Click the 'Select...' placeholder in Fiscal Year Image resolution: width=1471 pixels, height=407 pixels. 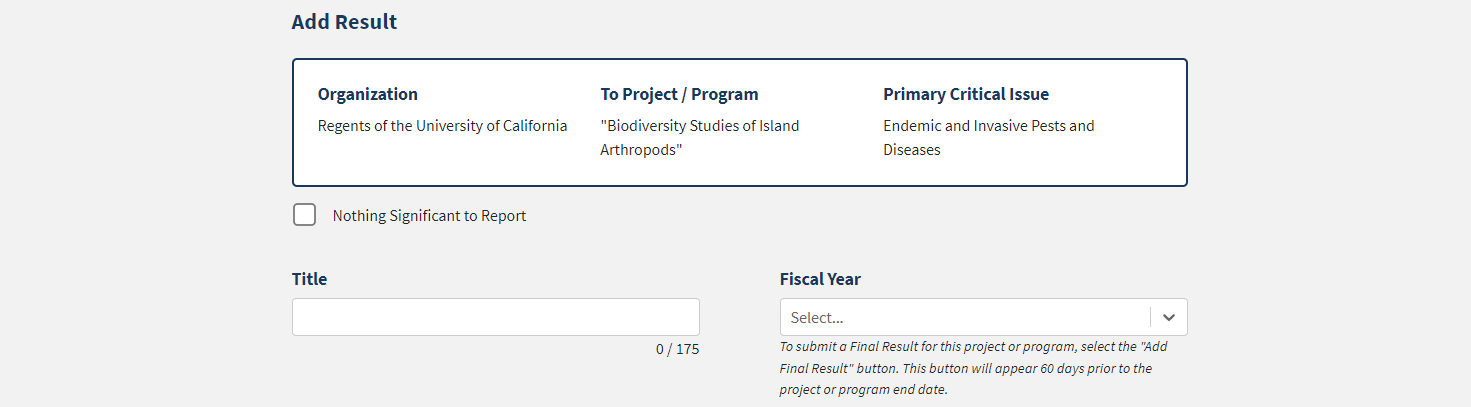pos(817,318)
